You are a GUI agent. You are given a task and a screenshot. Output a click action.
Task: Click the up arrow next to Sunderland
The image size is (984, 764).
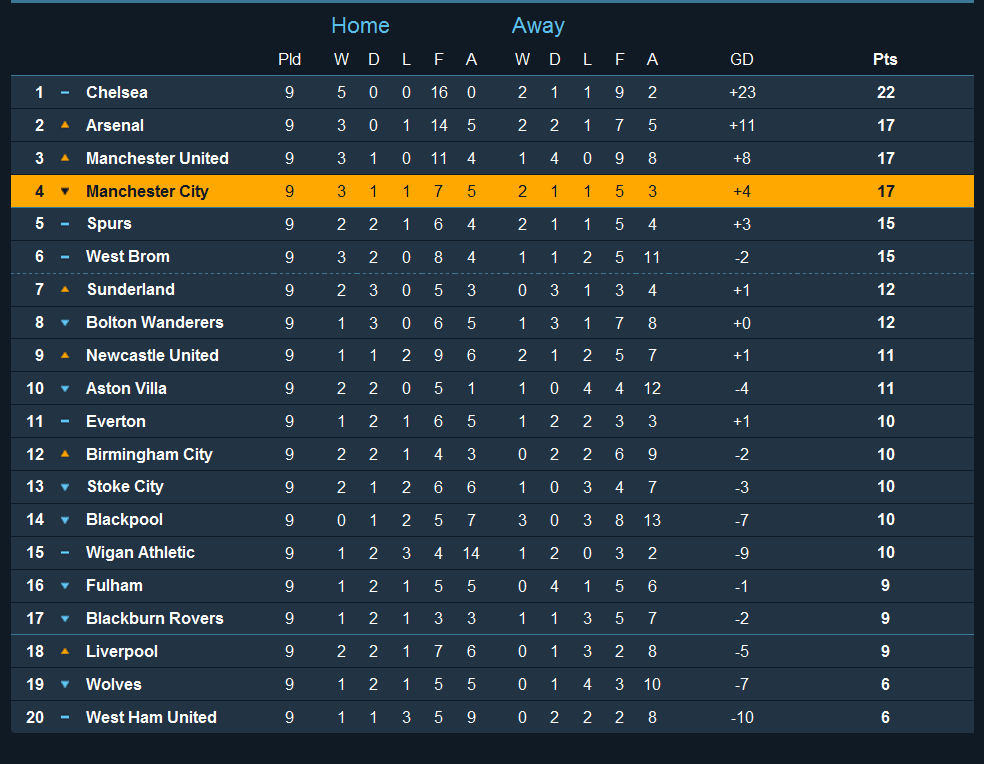coord(65,289)
